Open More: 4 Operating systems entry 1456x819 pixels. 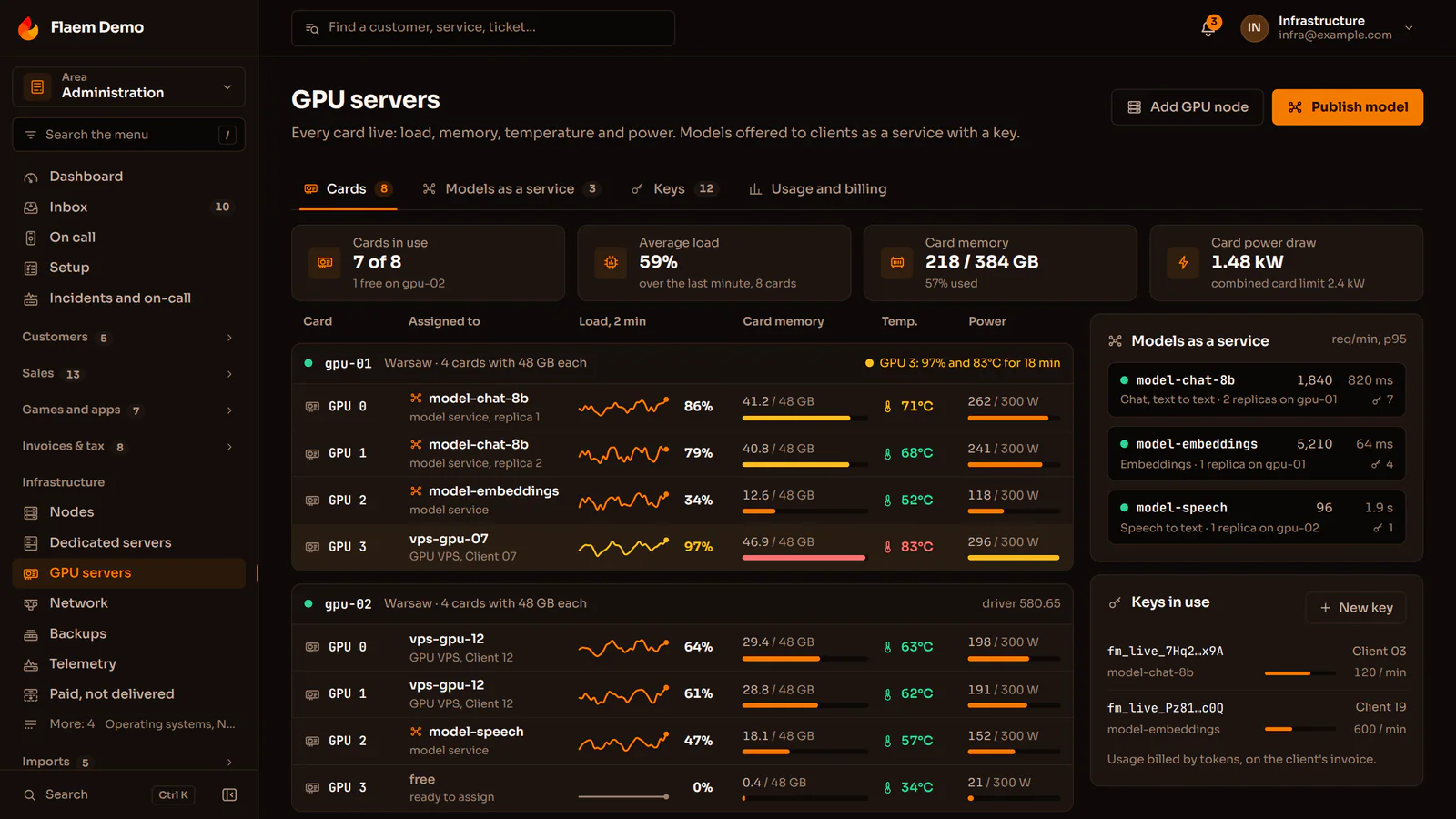(x=128, y=724)
